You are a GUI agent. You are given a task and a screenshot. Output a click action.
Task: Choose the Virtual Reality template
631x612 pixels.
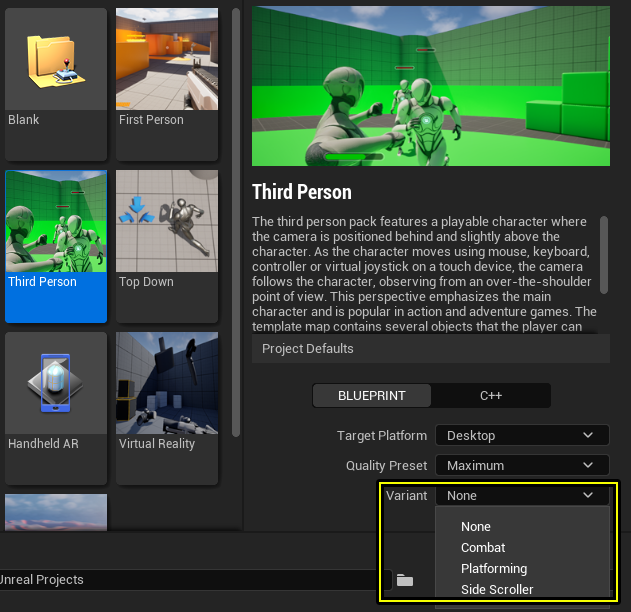click(x=167, y=408)
